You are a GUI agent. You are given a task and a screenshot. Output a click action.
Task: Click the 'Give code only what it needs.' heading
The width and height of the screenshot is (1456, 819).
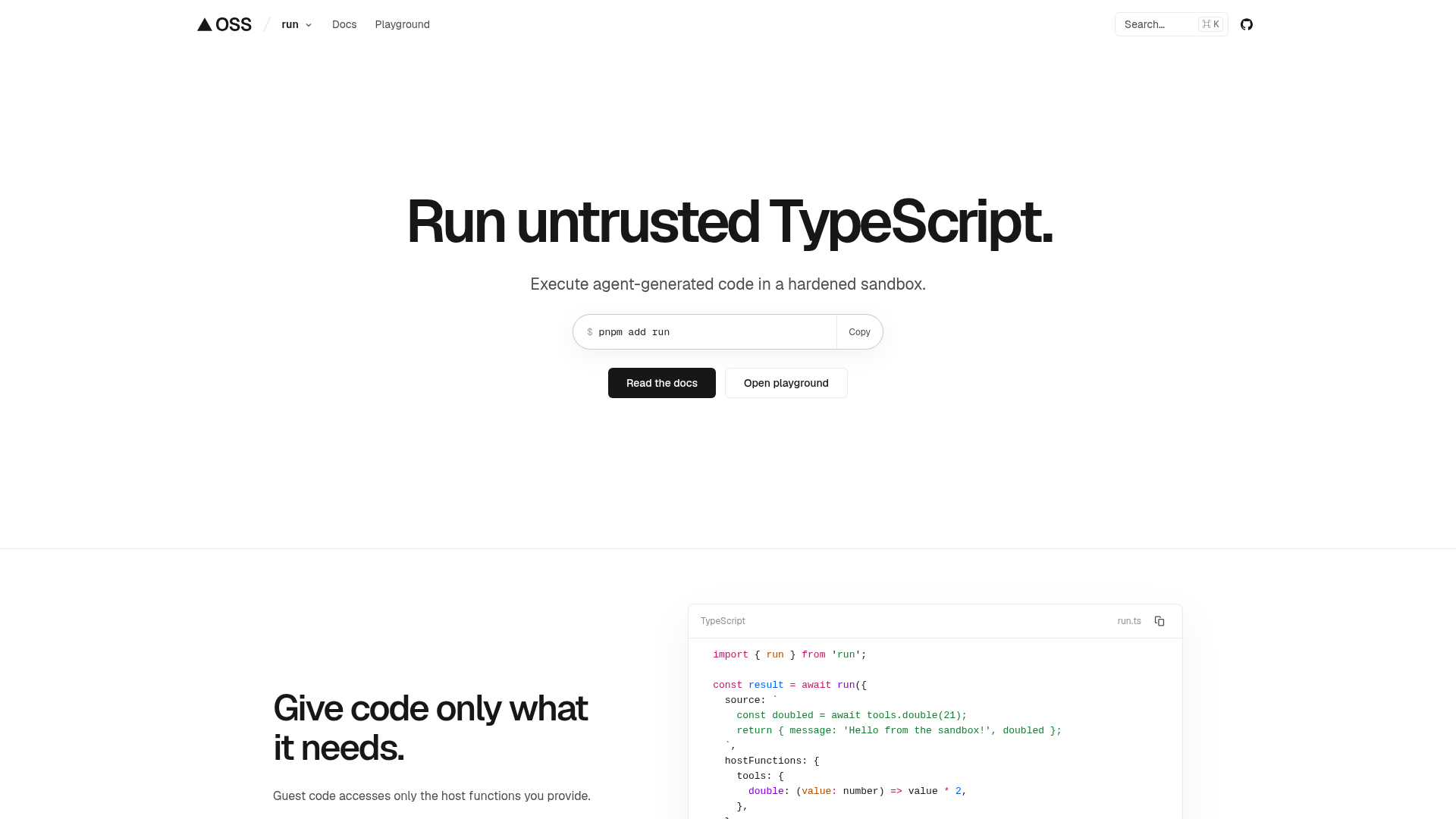[x=431, y=727]
